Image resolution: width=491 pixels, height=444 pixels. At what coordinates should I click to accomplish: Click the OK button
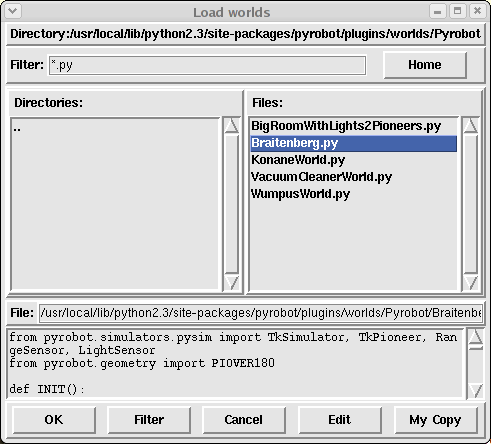click(54, 419)
